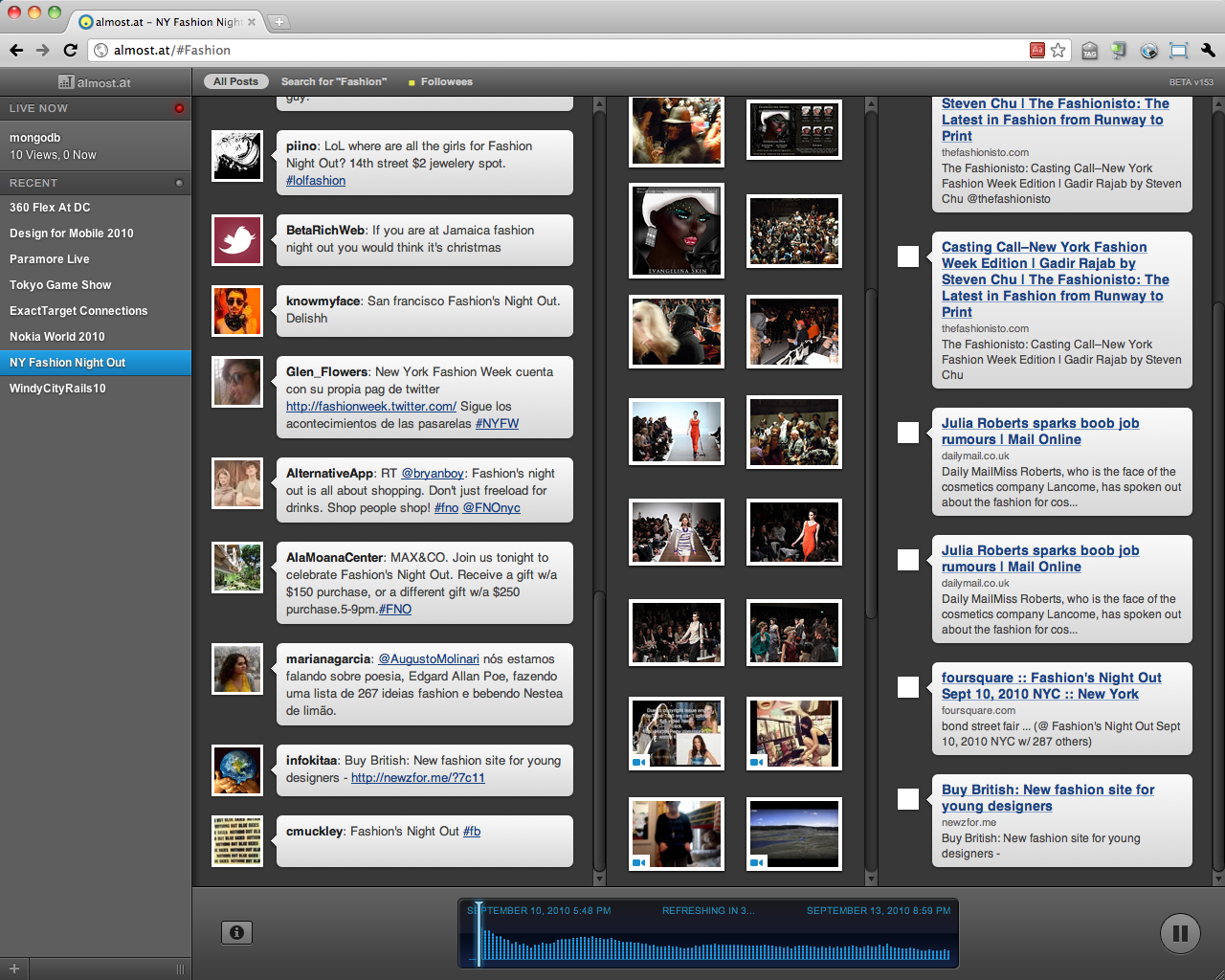
Task: Open the WindyCityRails10 event
Action: [96, 389]
